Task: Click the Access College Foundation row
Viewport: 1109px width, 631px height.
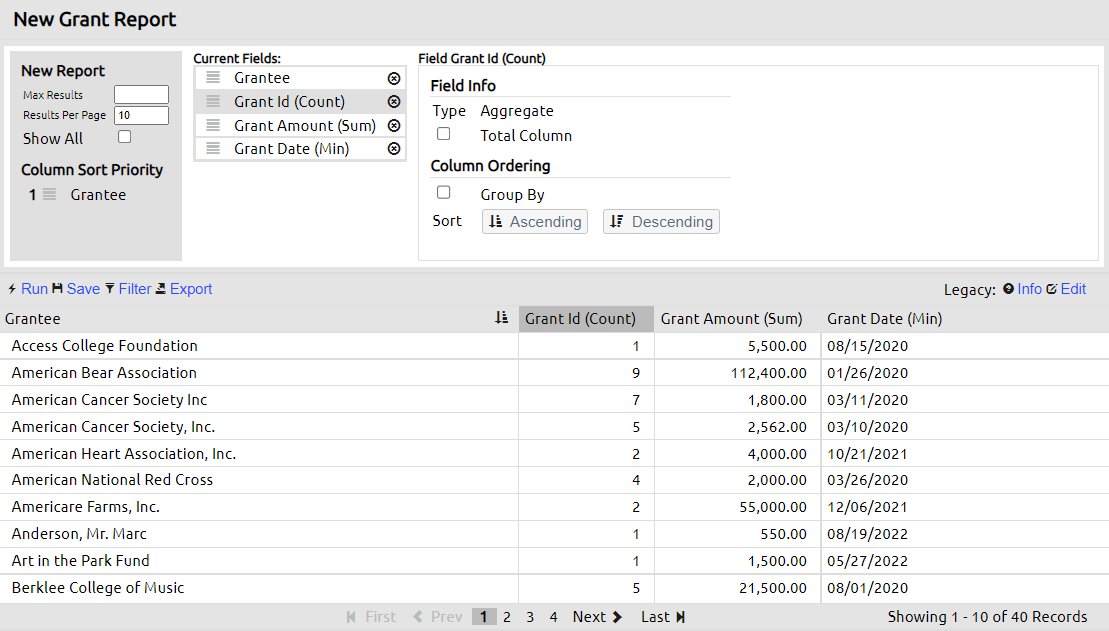Action: pos(554,346)
